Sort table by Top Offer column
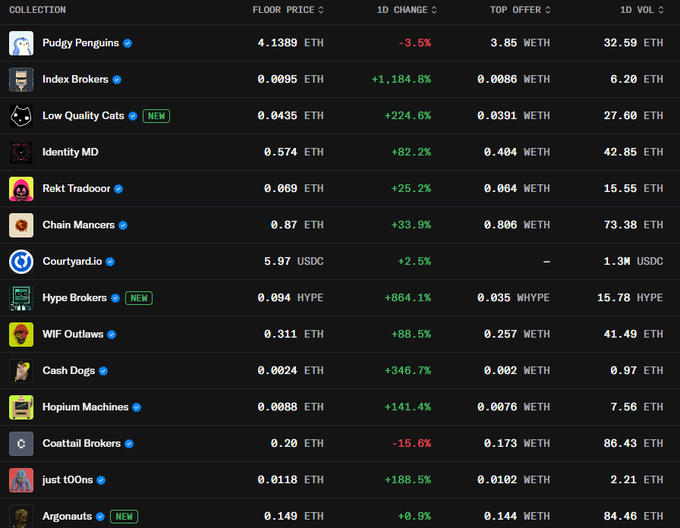The image size is (680, 528). pyautogui.click(x=520, y=10)
